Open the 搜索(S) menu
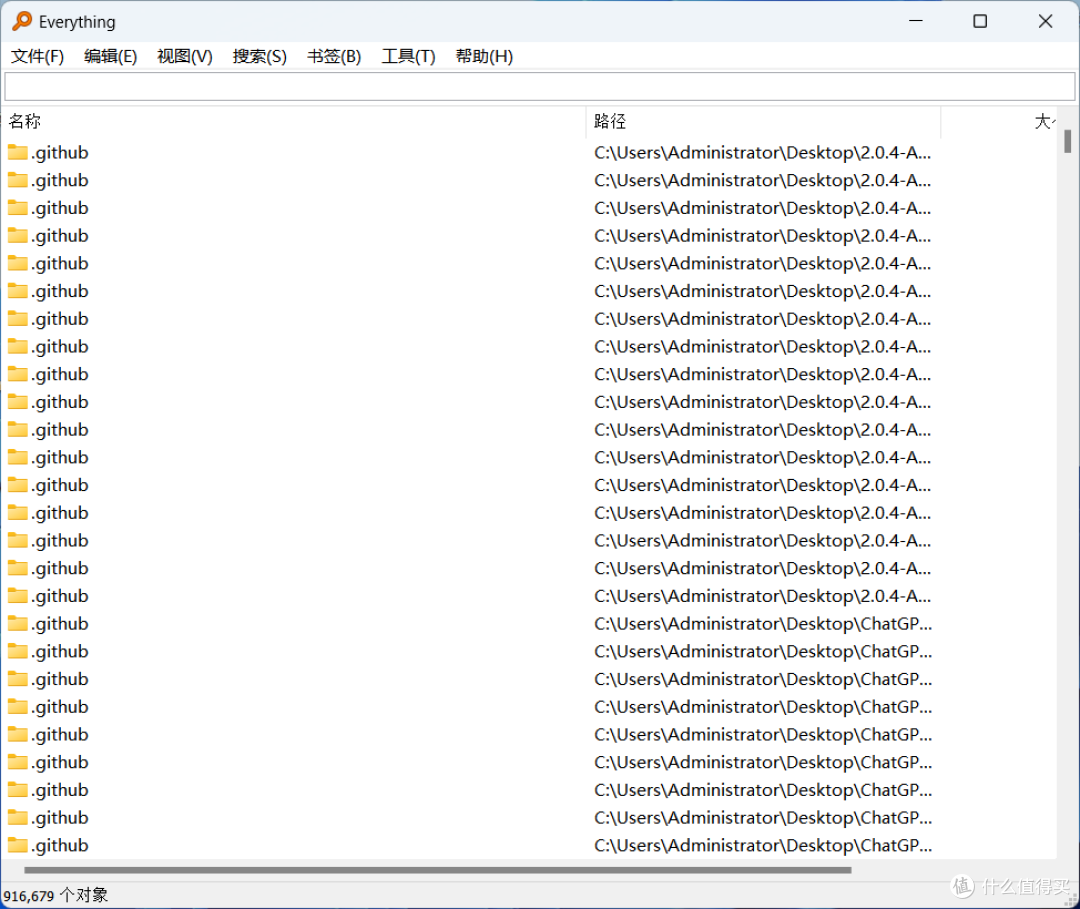Image resolution: width=1080 pixels, height=909 pixels. pyautogui.click(x=260, y=56)
